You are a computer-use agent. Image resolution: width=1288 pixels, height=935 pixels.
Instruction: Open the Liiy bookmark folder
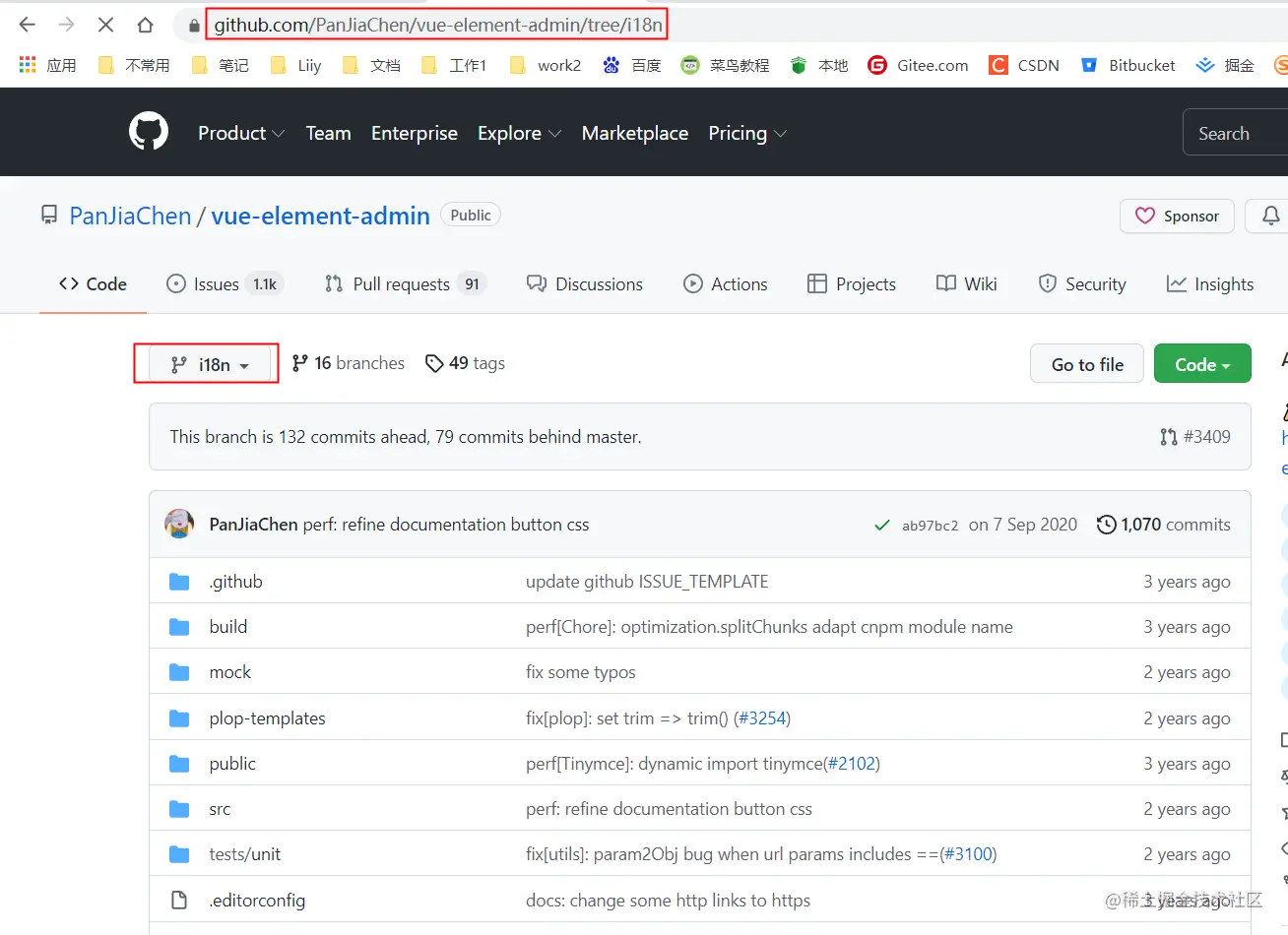(x=295, y=65)
